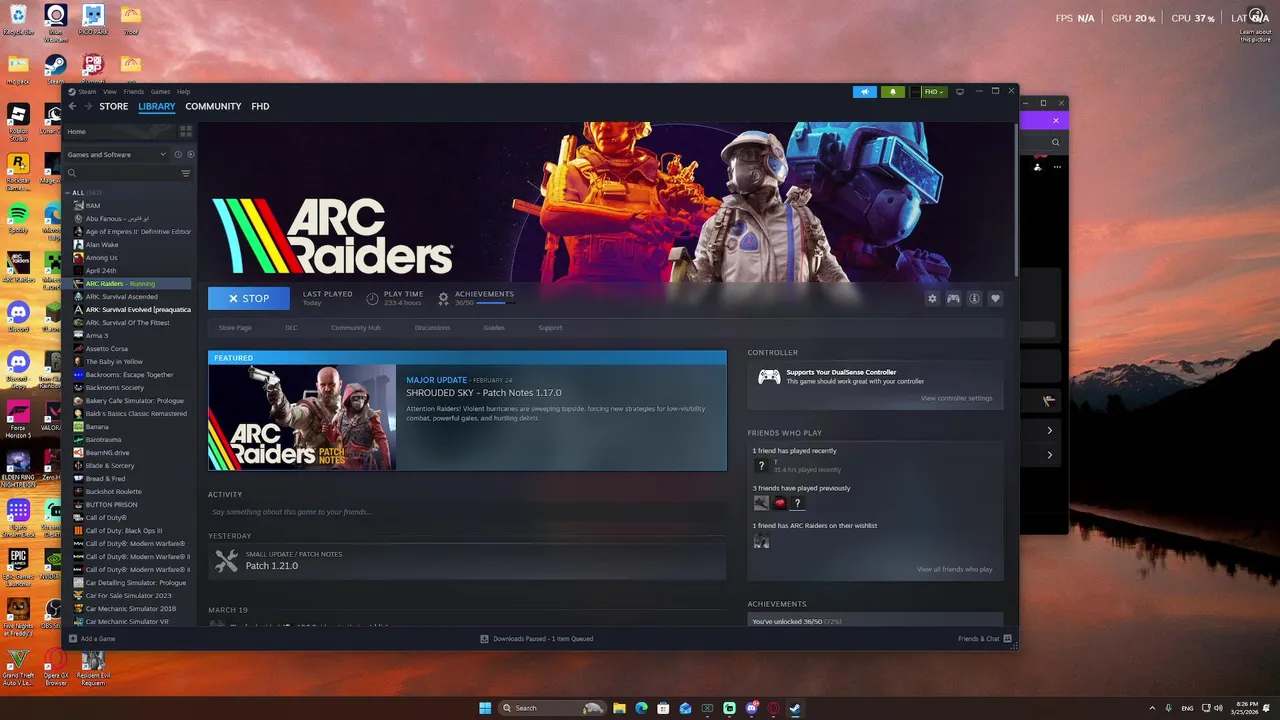Open the Steam menu
The width and height of the screenshot is (1280, 720).
87,92
